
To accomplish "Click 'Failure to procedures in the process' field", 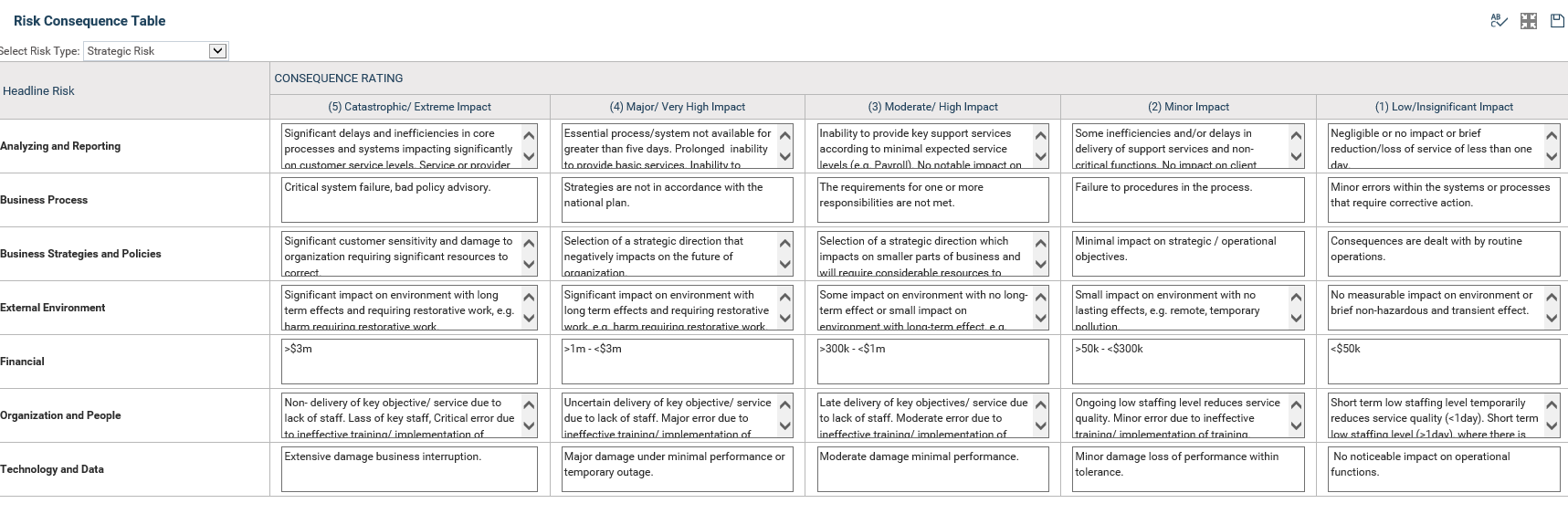I will tap(1187, 200).
